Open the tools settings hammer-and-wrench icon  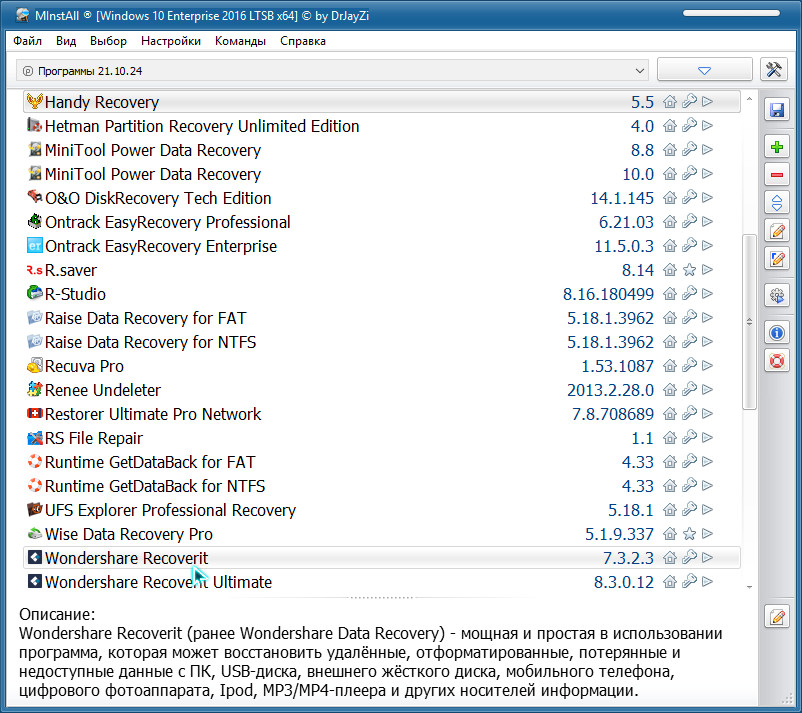click(x=775, y=70)
